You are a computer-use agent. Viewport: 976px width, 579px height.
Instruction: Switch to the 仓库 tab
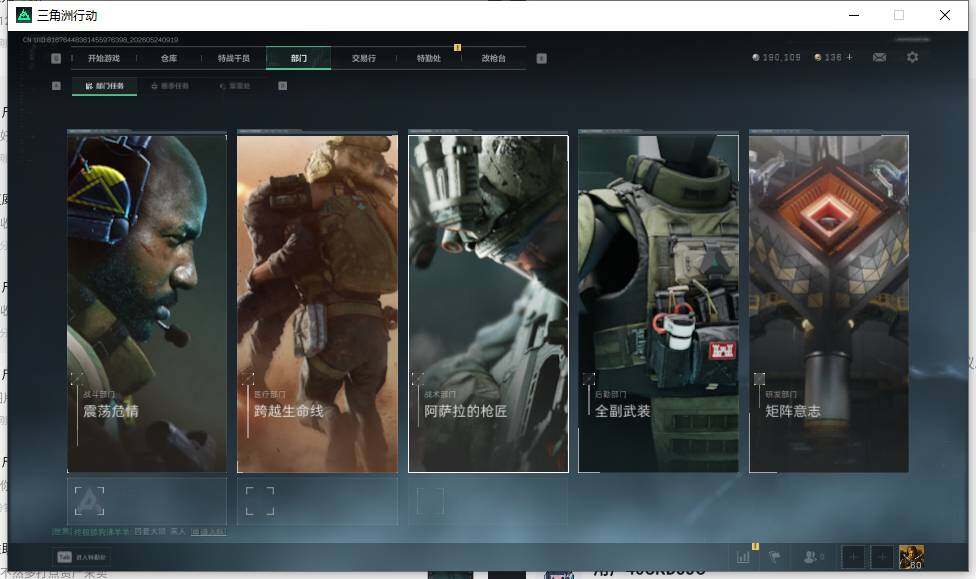coord(169,59)
